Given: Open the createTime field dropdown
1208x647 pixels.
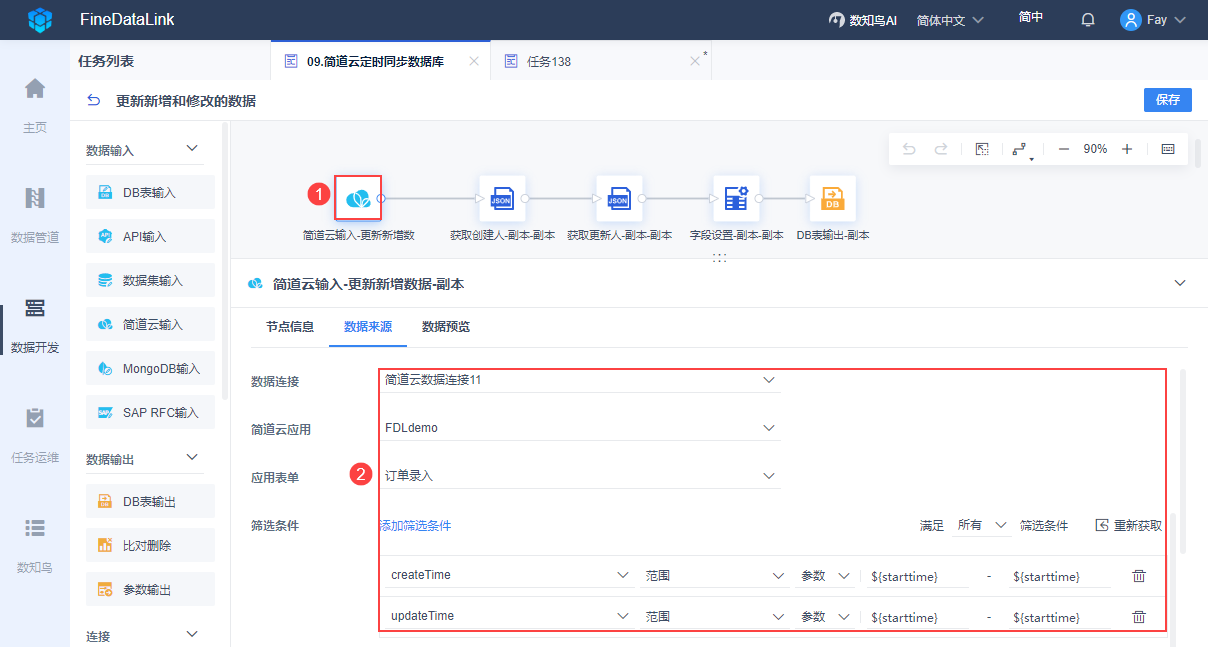Looking at the screenshot, I should click(x=510, y=575).
